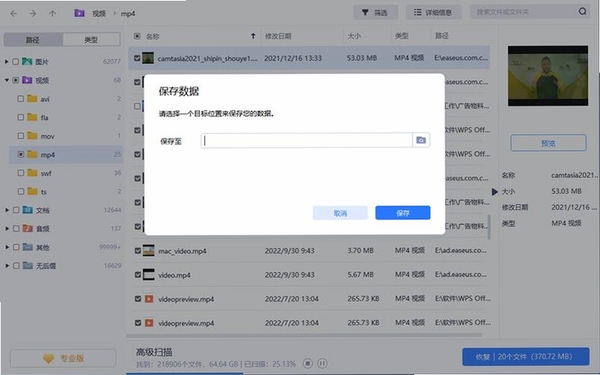Sort by 修改日期 column header
600x375 pixels.
coord(278,36)
